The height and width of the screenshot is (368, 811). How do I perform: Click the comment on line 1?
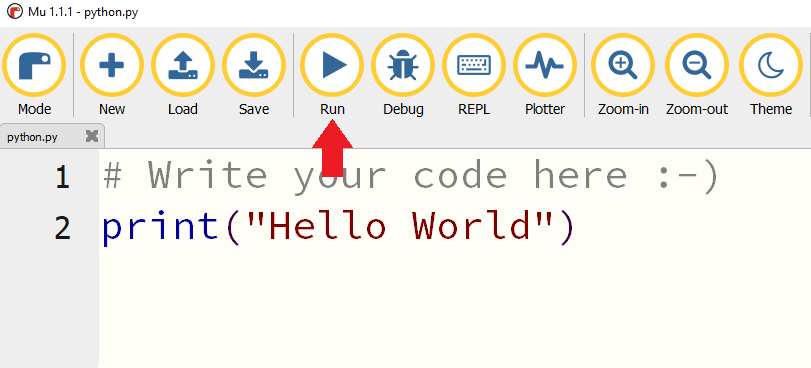click(411, 176)
